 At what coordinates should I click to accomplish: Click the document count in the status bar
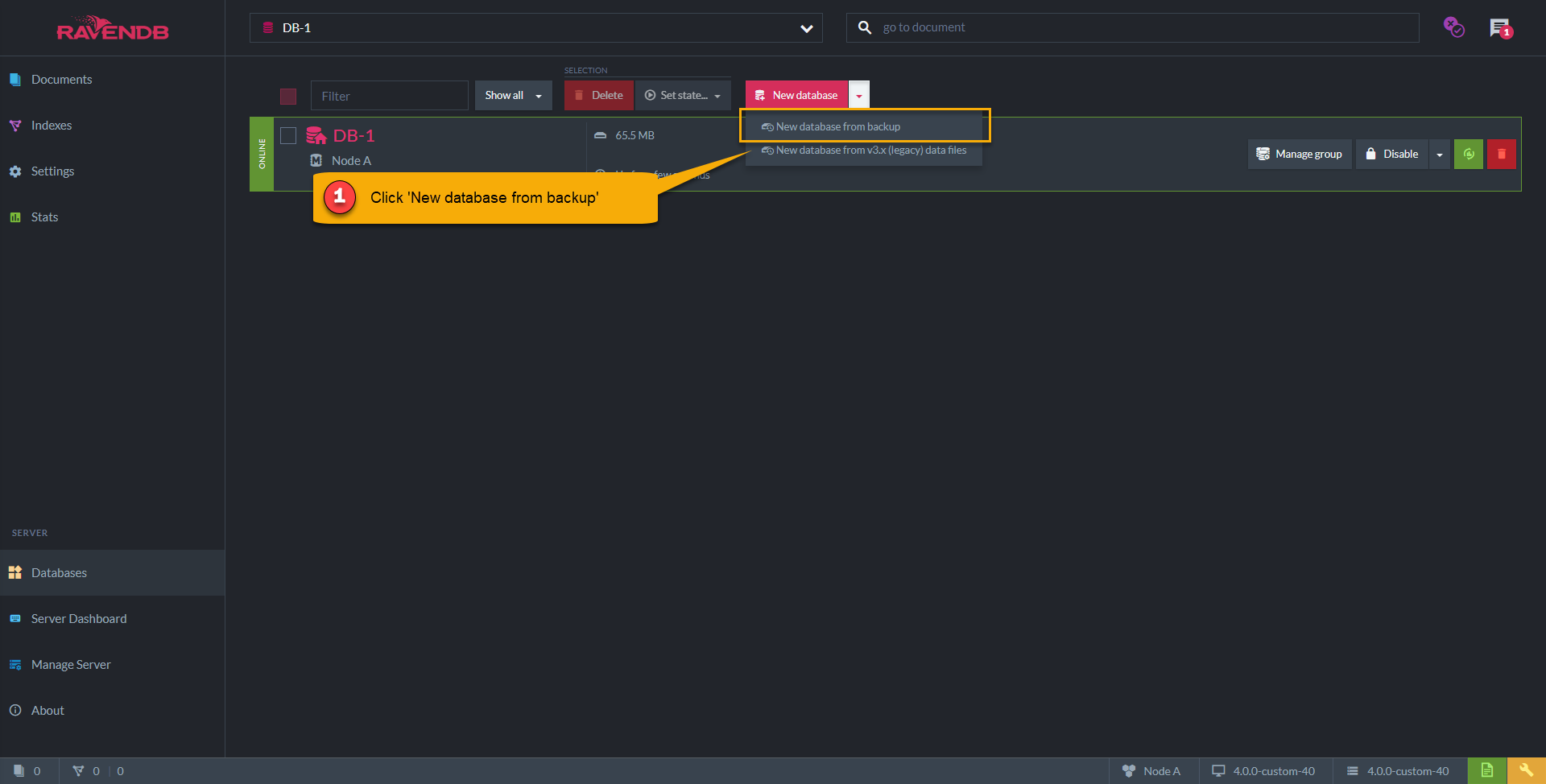[x=28, y=771]
